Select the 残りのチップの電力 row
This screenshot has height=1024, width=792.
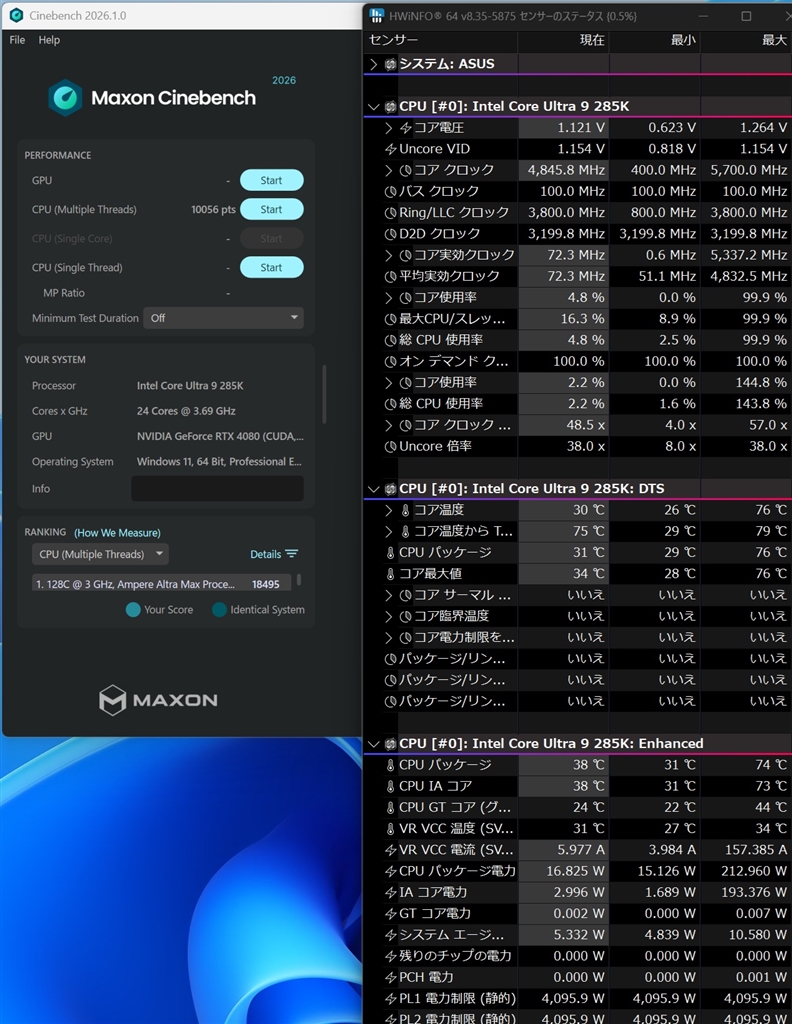point(578,956)
